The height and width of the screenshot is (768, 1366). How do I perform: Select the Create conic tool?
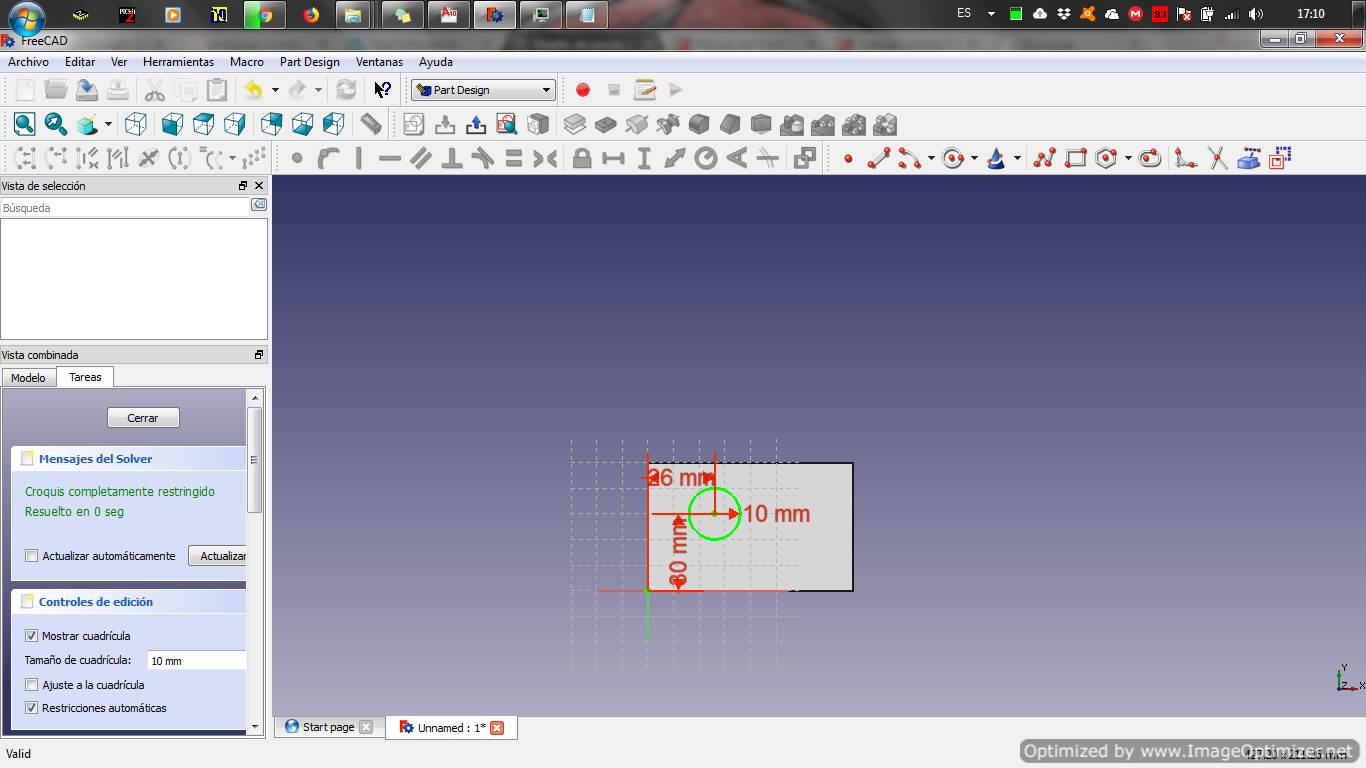coord(996,158)
